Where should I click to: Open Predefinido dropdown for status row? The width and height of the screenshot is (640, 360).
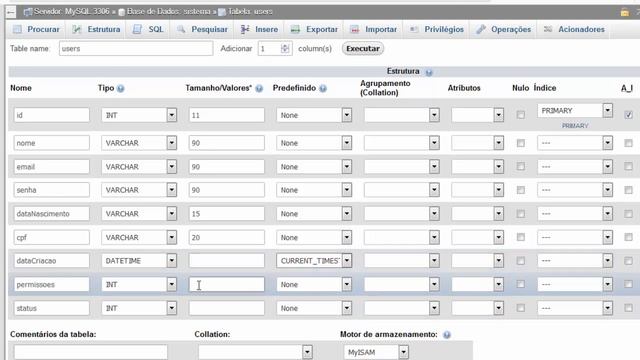314,308
